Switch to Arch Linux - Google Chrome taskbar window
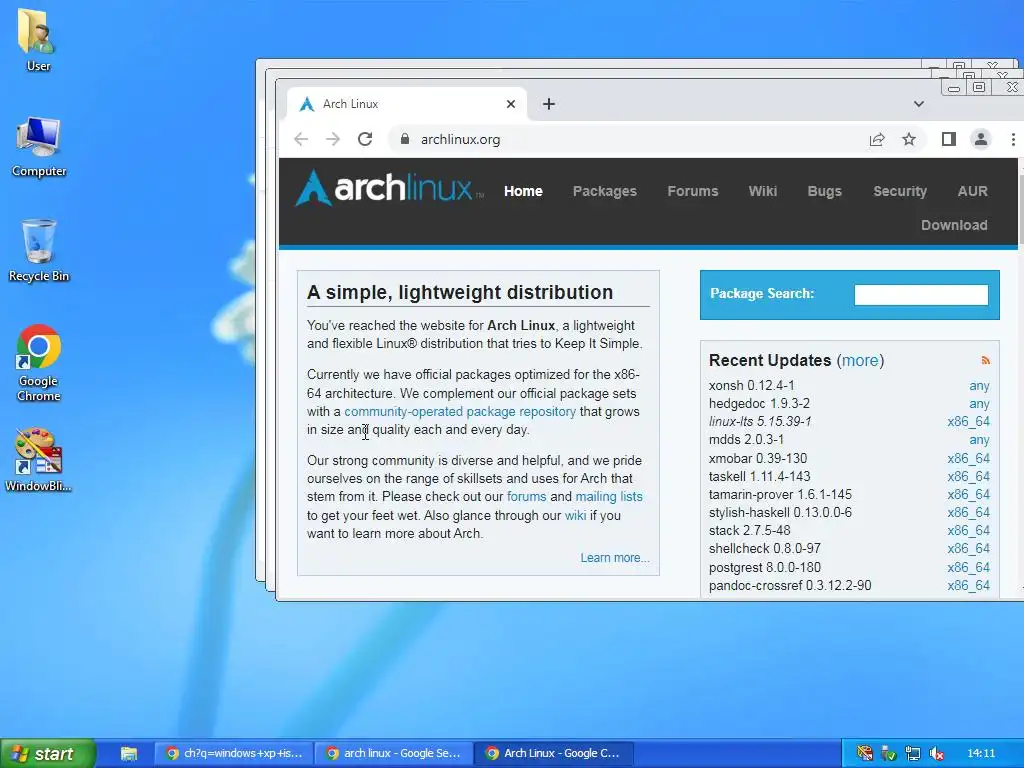The height and width of the screenshot is (768, 1024). [554, 754]
